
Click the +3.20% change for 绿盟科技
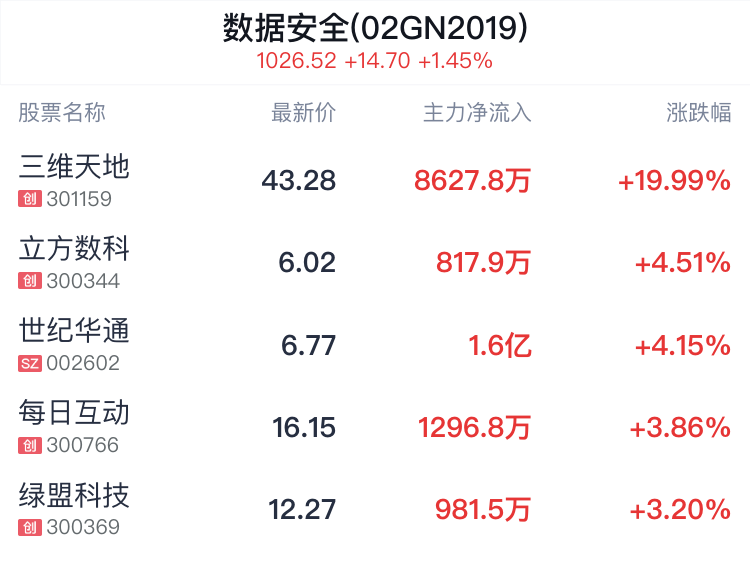click(680, 510)
